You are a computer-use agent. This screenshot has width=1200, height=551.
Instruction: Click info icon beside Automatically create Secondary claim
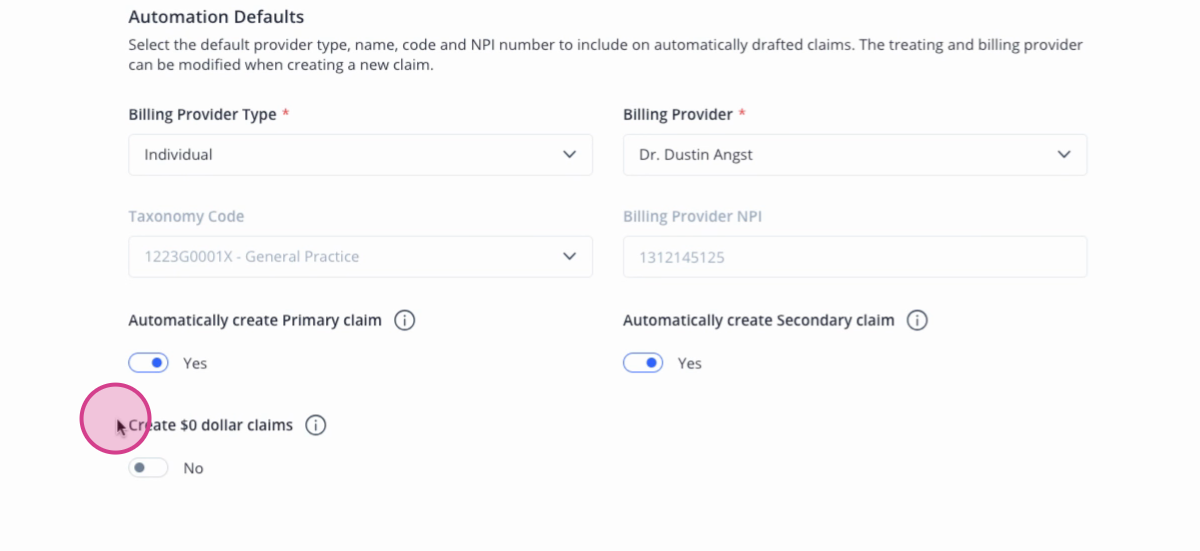coord(917,321)
